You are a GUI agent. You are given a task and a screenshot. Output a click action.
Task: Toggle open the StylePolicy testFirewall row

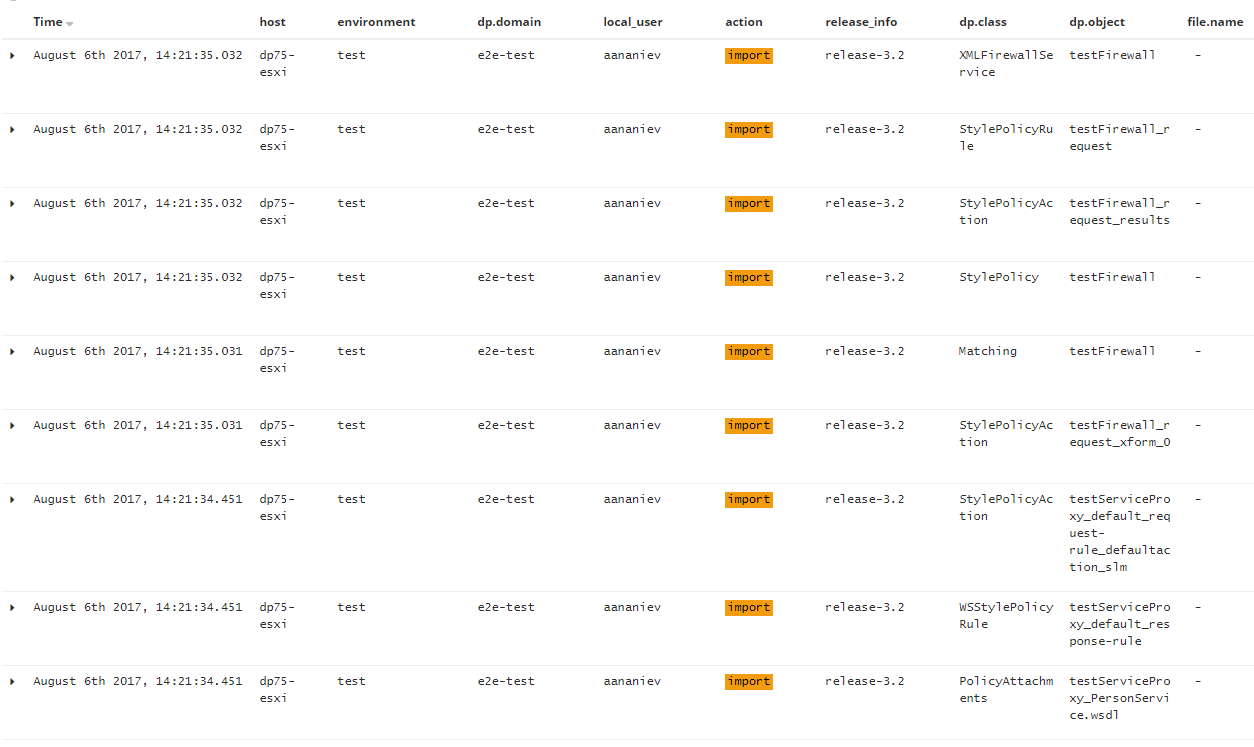12,278
